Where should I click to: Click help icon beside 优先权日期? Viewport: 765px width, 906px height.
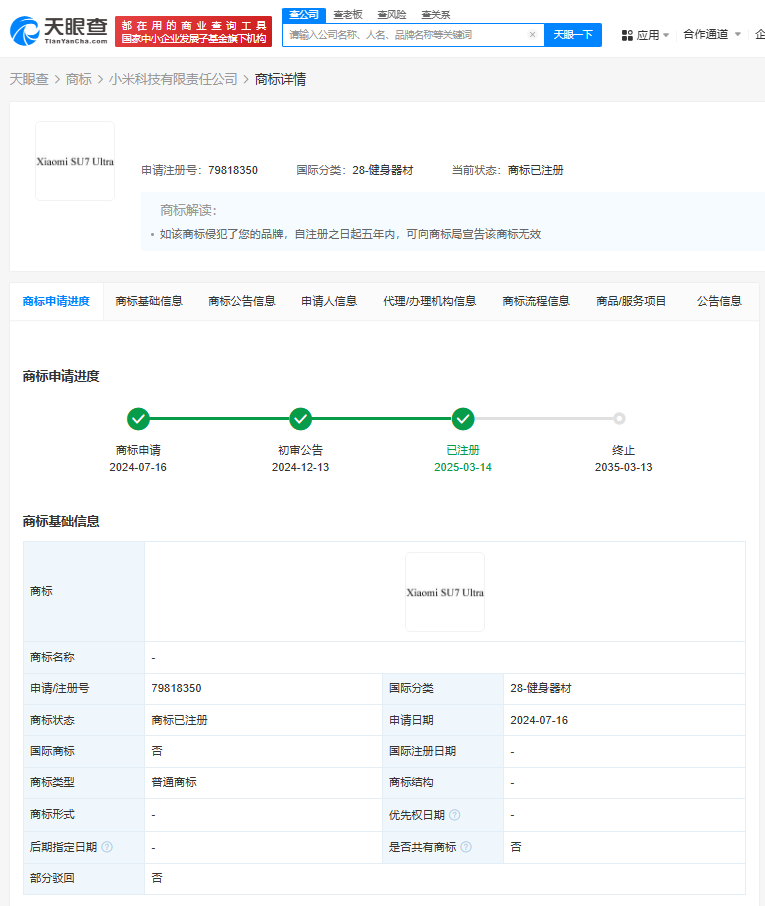pyautogui.click(x=455, y=815)
